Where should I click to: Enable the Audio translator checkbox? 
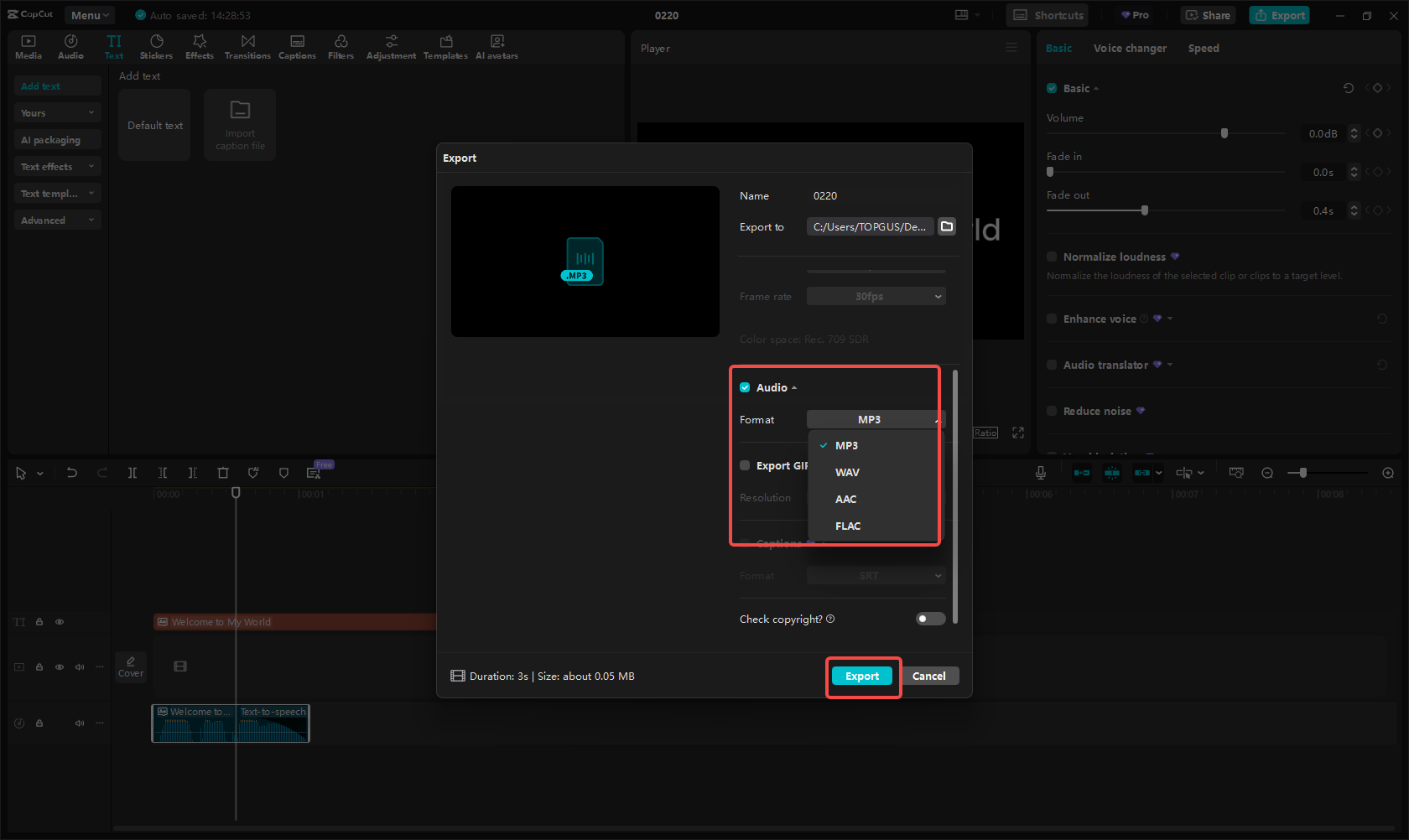click(x=1052, y=365)
